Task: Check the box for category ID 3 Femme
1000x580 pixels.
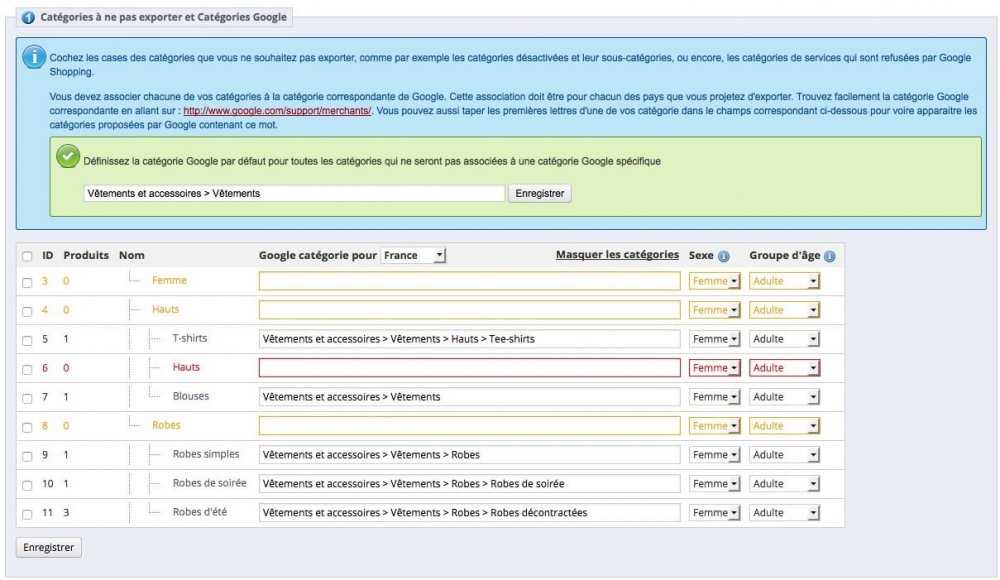Action: point(27,282)
